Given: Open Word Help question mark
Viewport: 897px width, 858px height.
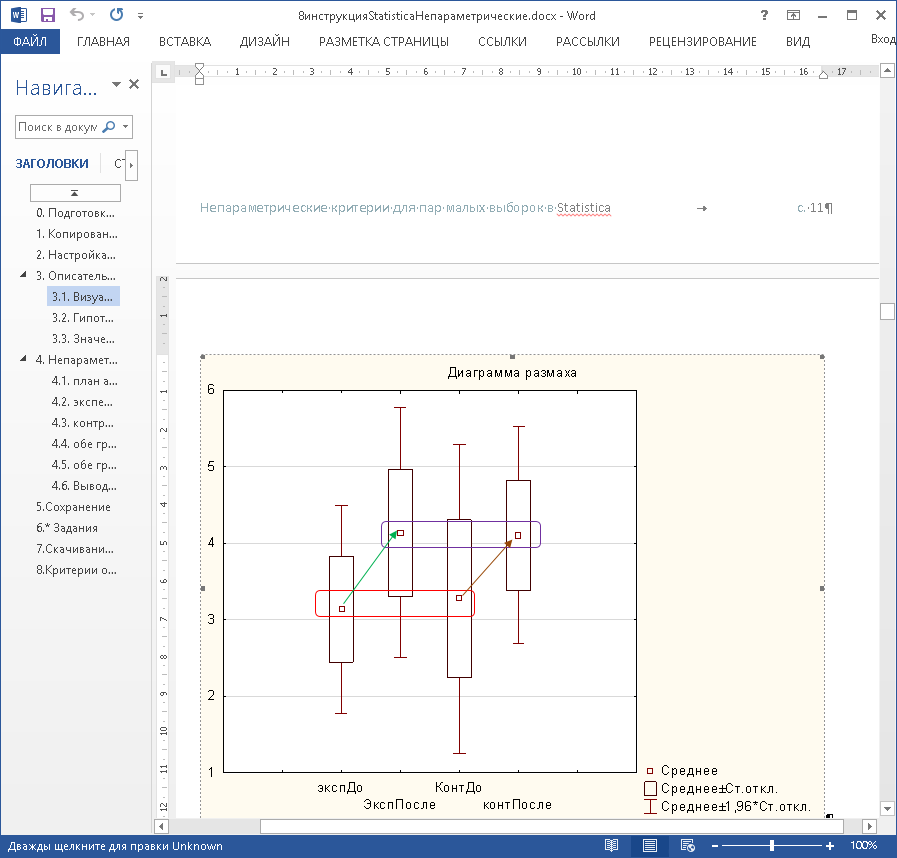Looking at the screenshot, I should coord(764,15).
